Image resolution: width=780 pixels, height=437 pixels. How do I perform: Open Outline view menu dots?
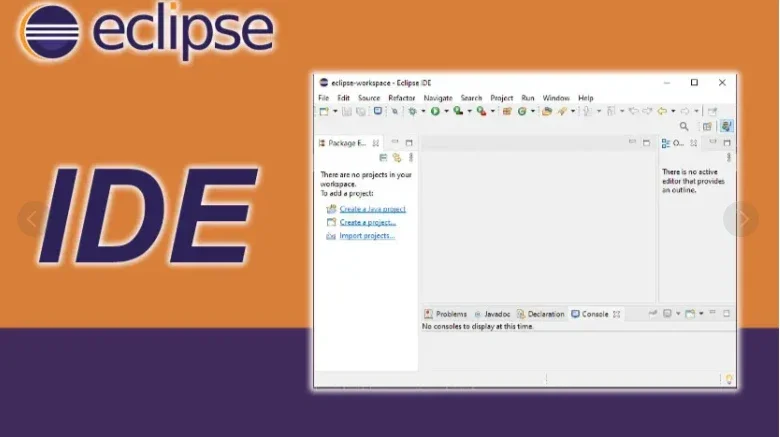click(728, 158)
